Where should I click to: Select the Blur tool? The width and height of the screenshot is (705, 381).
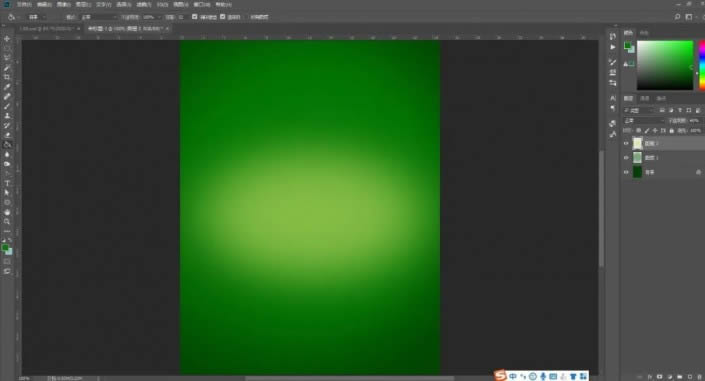pyautogui.click(x=7, y=154)
